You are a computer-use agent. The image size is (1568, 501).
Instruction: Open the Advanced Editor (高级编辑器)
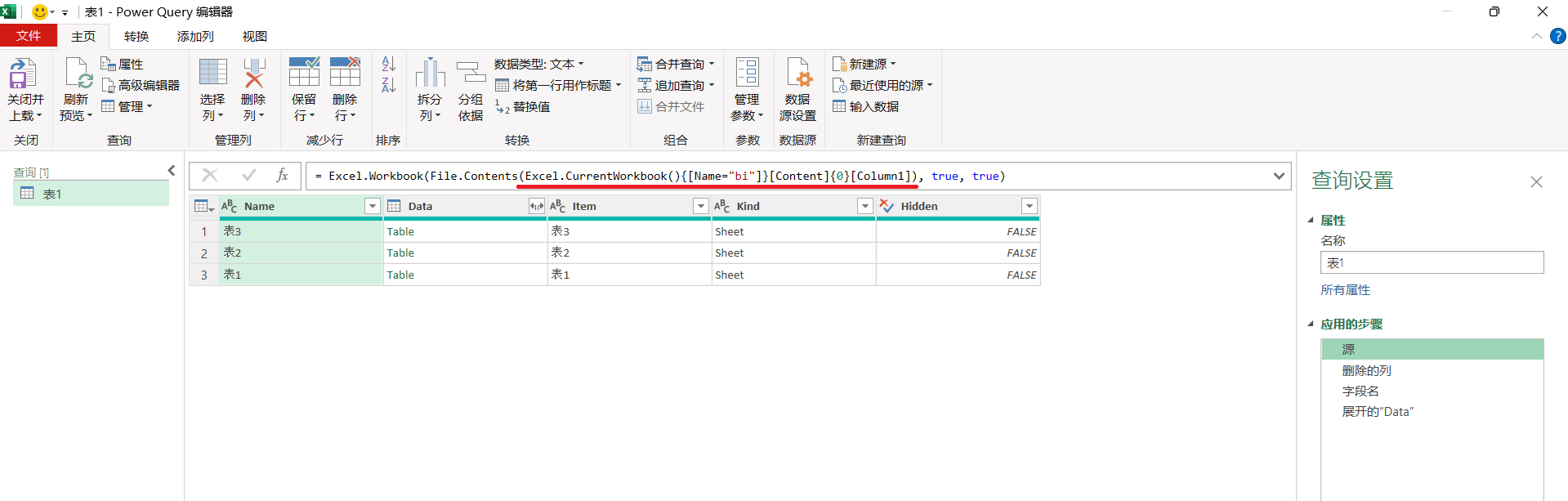coord(141,85)
